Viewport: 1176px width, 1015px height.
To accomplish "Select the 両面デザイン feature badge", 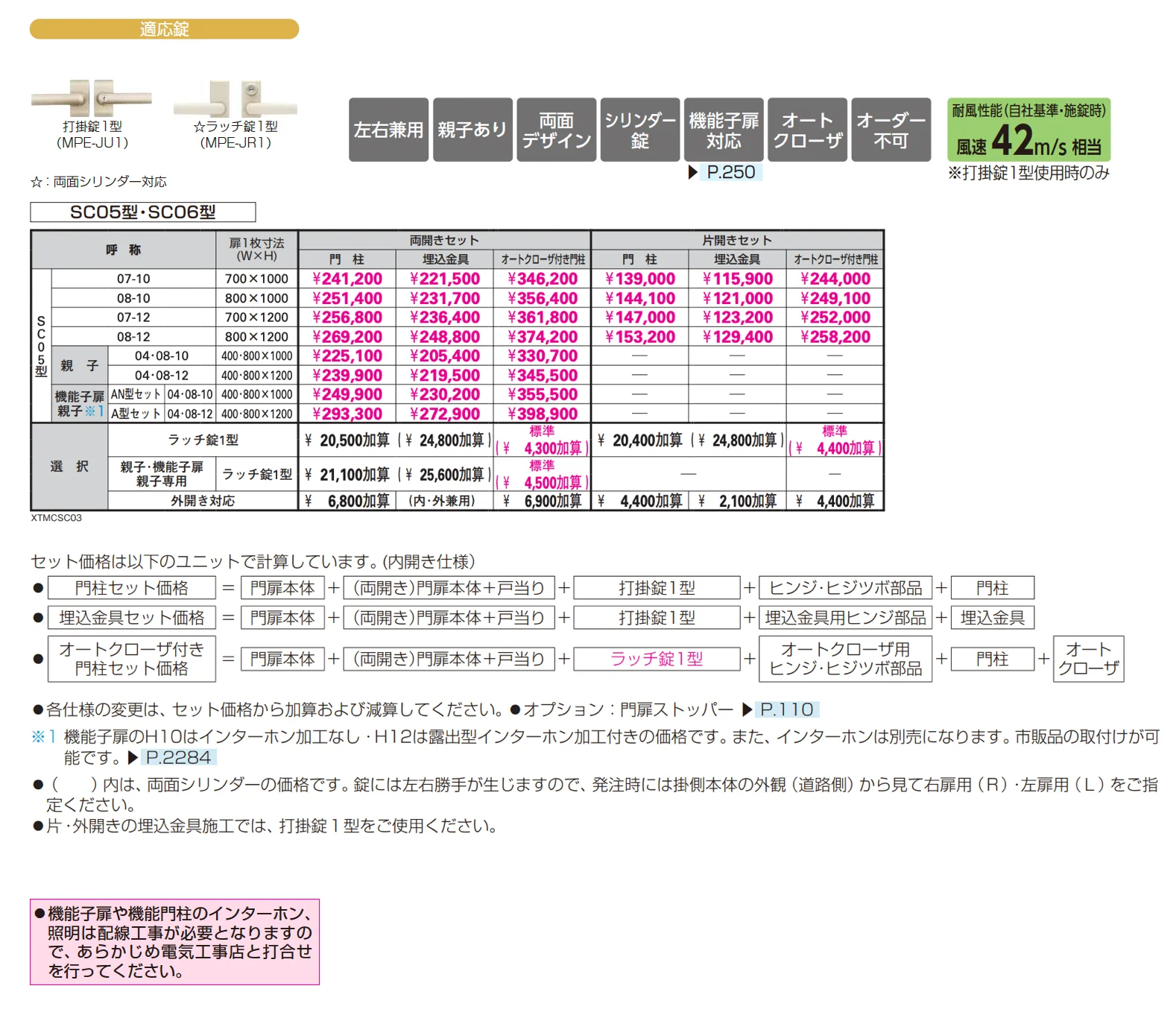I will (556, 130).
